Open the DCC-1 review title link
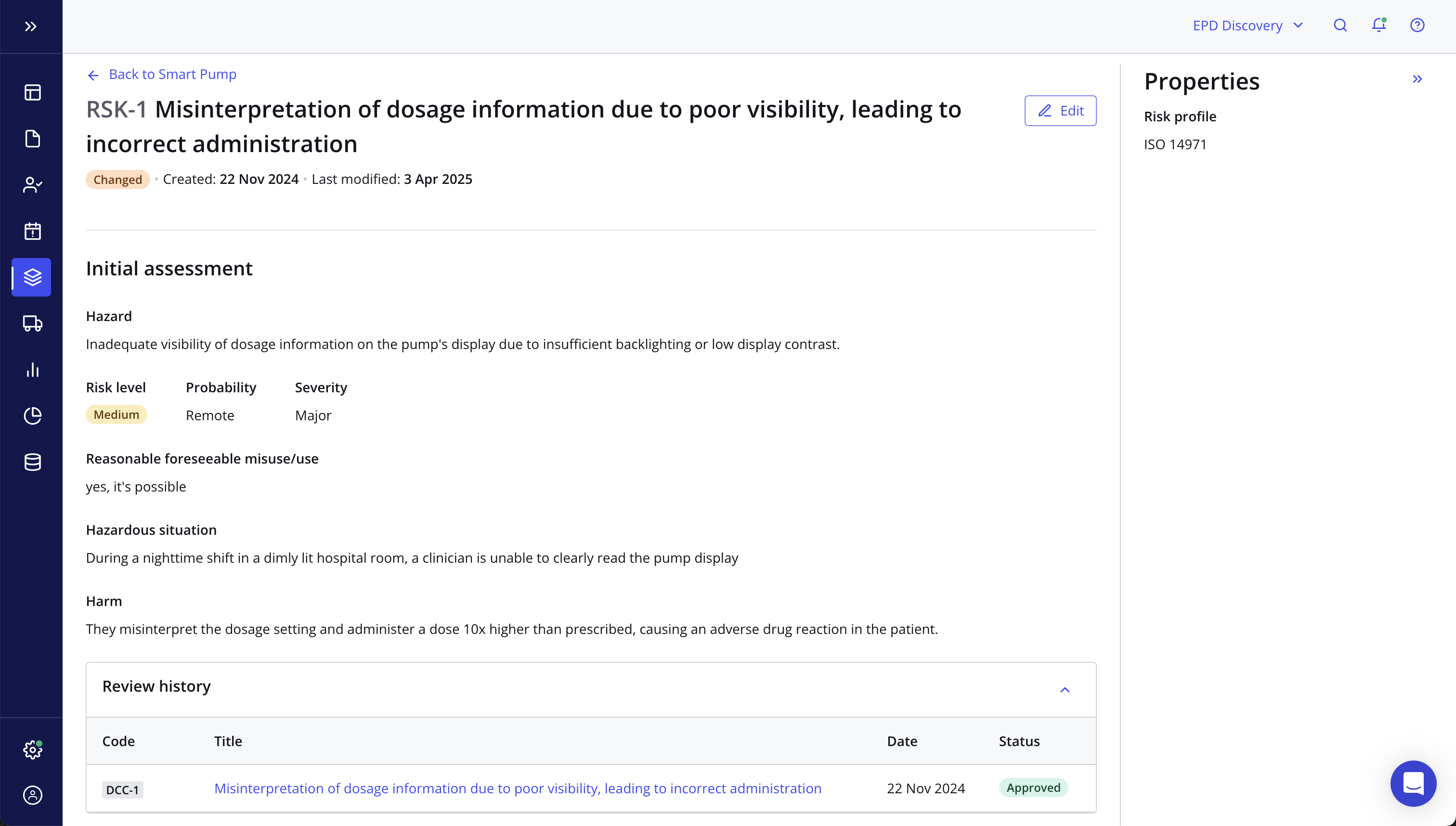 [x=518, y=788]
